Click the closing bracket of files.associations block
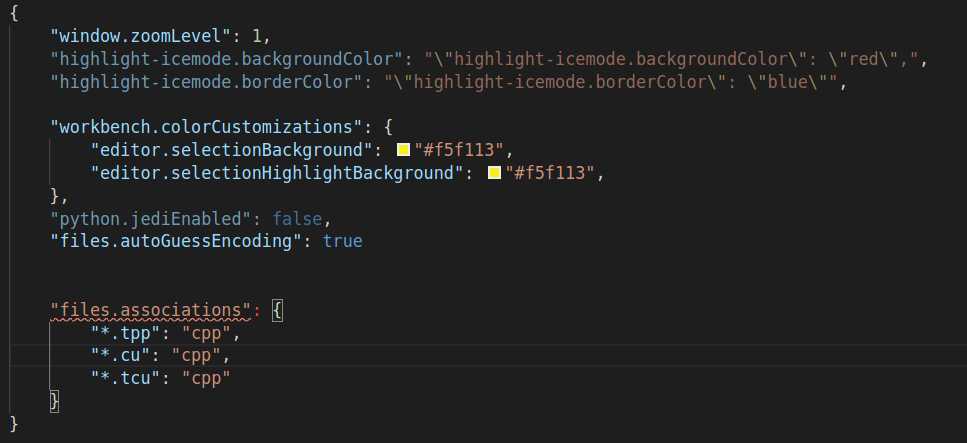Image resolution: width=967 pixels, height=443 pixels. (54, 400)
